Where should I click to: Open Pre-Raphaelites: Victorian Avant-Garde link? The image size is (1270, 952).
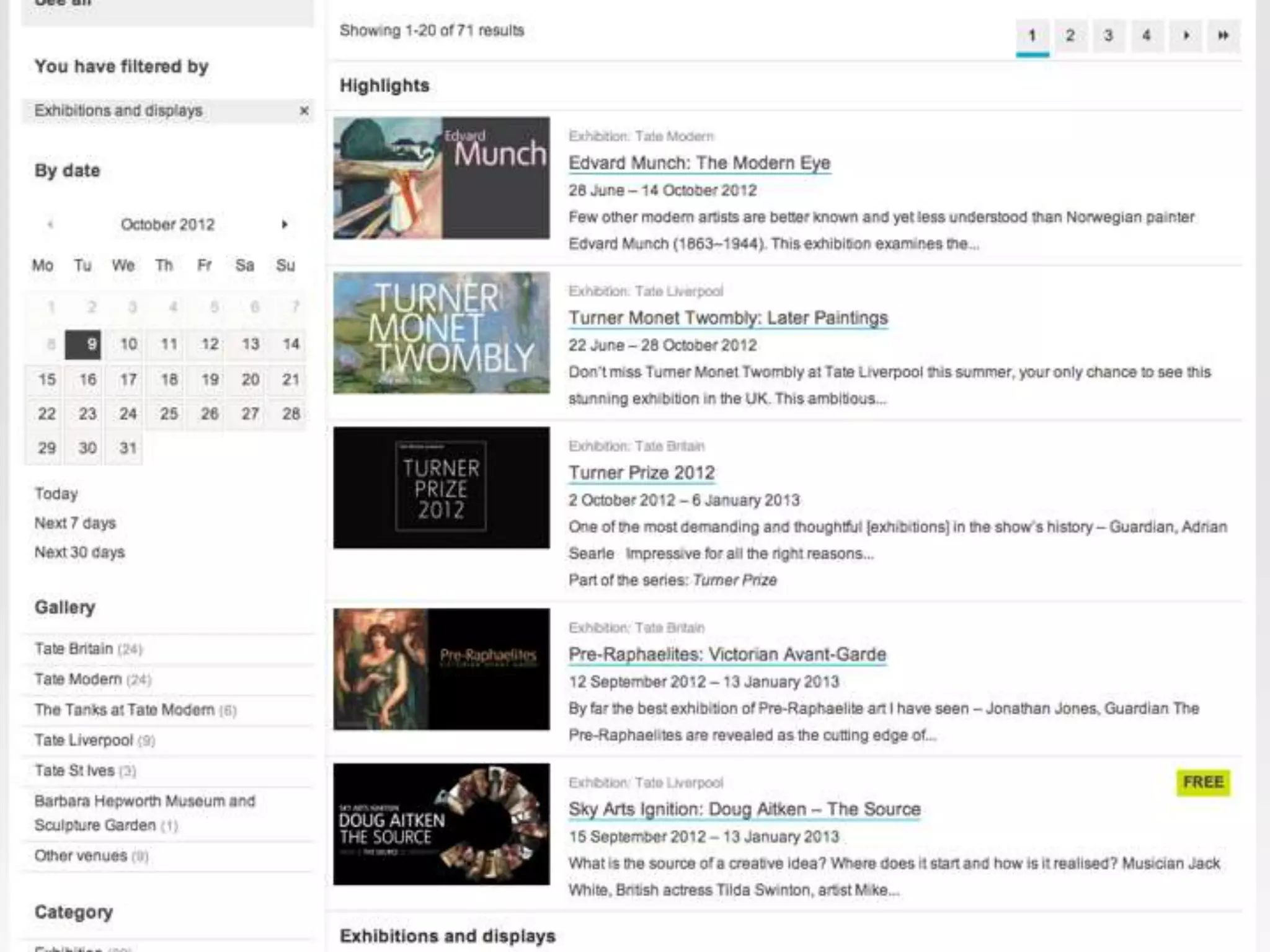(727, 654)
